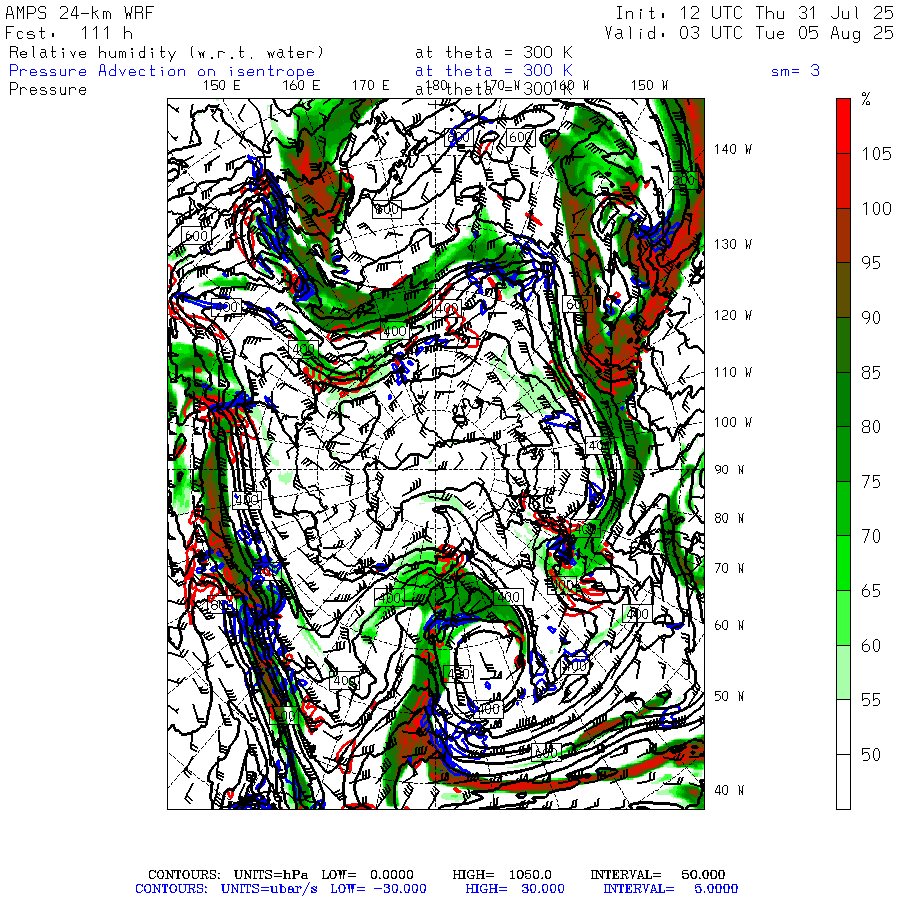The image size is (900, 900).
Task: Click the "150 E" longitude label
Action: point(222,86)
